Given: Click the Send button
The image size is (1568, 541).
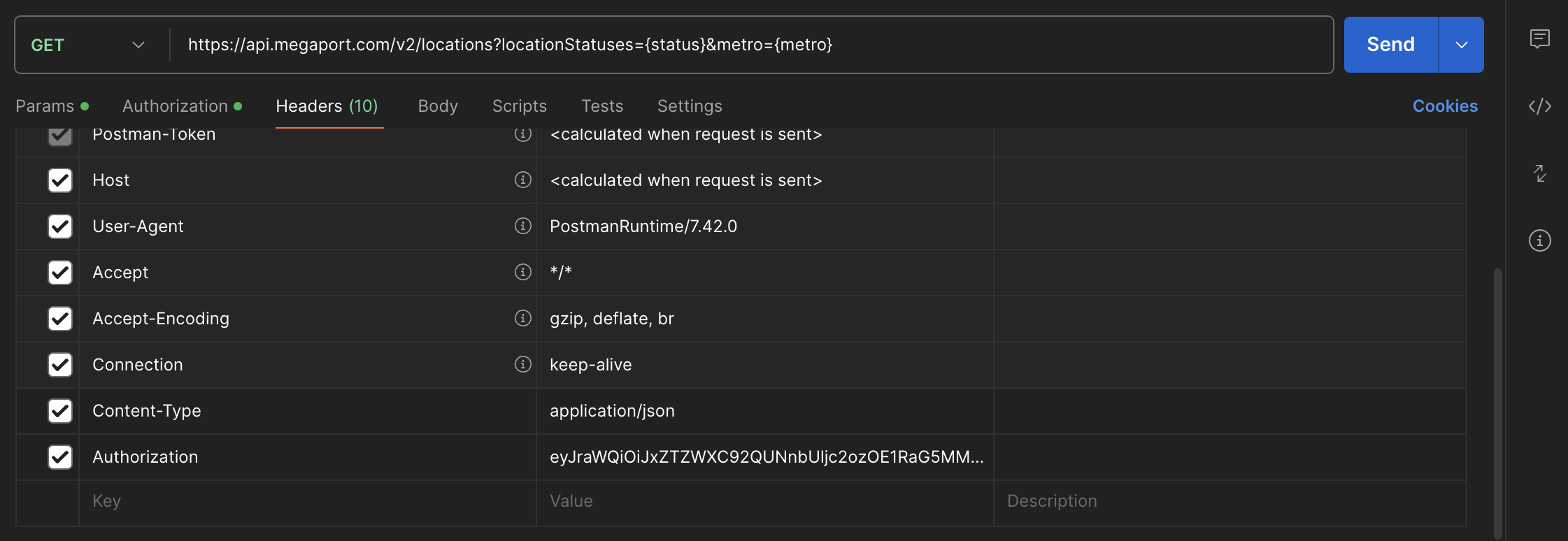Looking at the screenshot, I should pos(1390,45).
